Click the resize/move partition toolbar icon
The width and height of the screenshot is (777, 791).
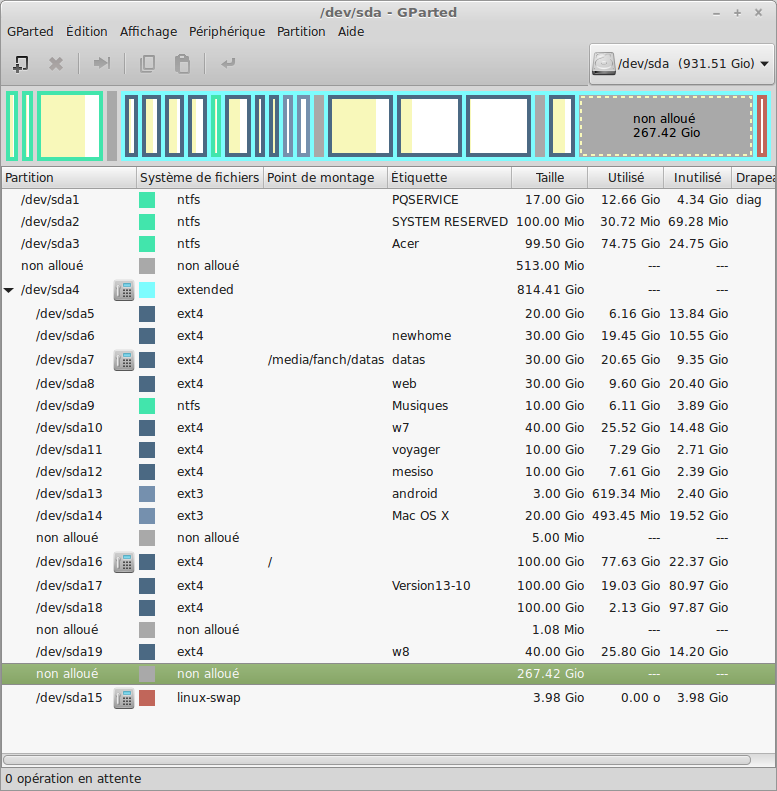[x=101, y=64]
